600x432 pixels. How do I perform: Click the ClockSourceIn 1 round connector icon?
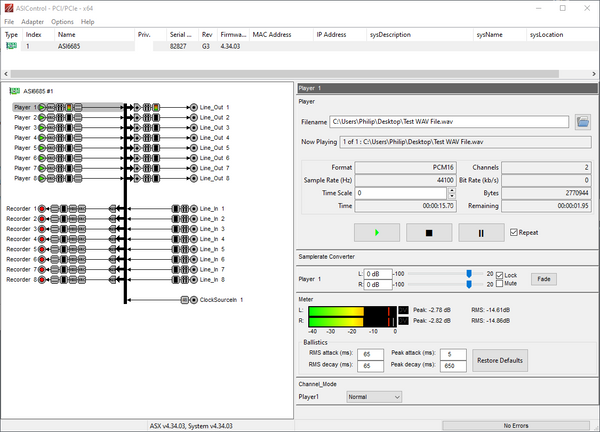coord(194,300)
